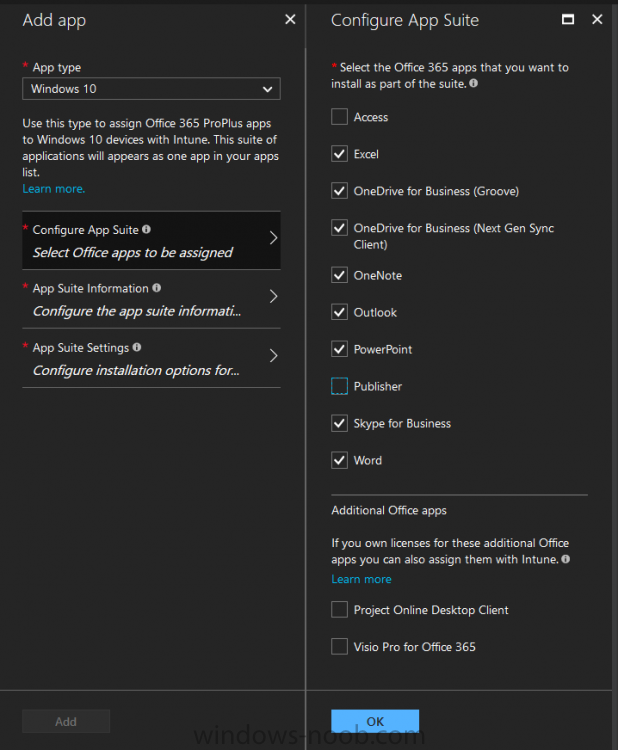
Task: Click info icon beside App Suite Information
Action: point(156,288)
